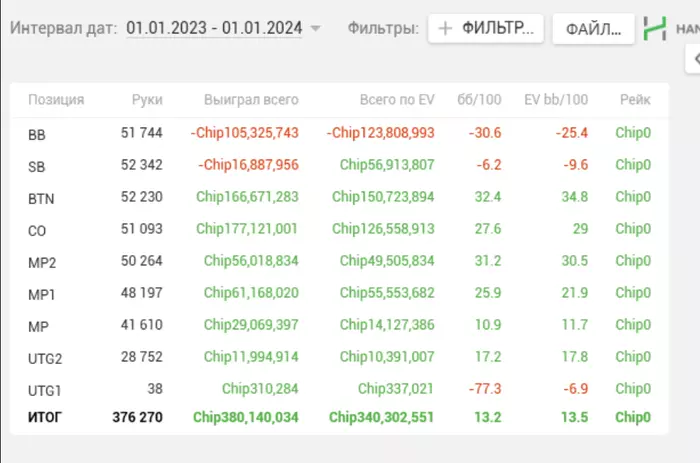The width and height of the screenshot is (700, 463).
Task: Sort by the Выиграл всего column header
Action: tap(251, 100)
